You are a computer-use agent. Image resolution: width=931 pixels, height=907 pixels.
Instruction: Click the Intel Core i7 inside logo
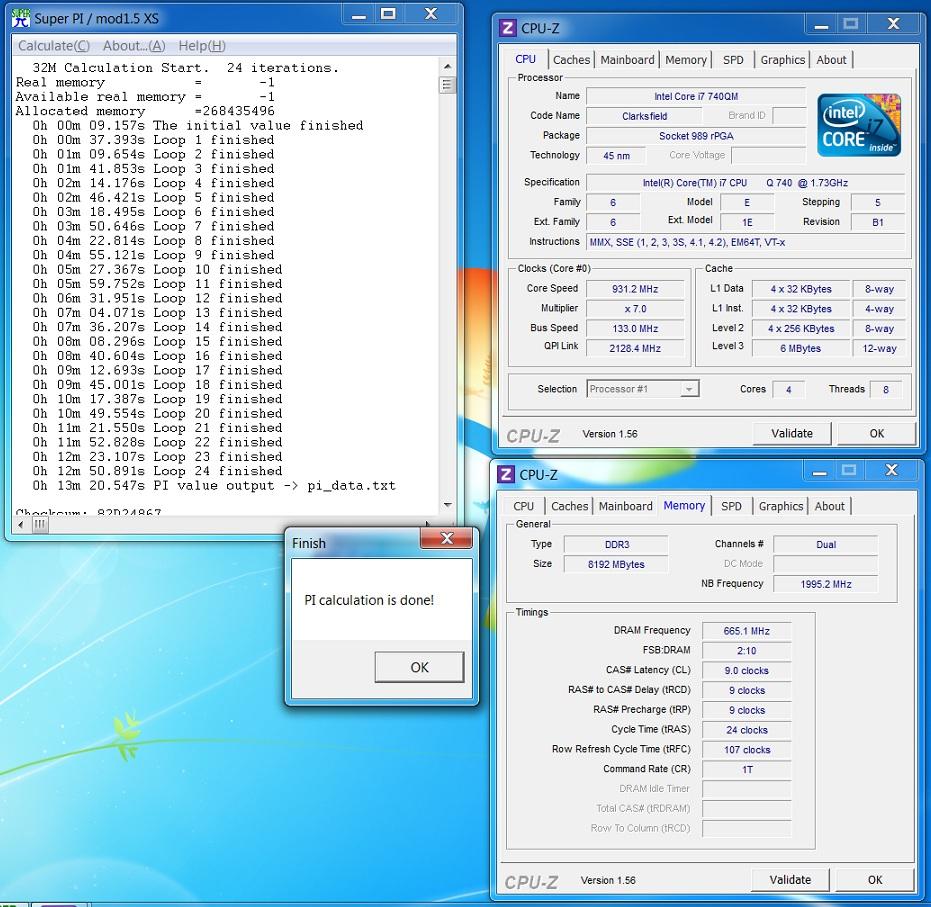point(859,125)
